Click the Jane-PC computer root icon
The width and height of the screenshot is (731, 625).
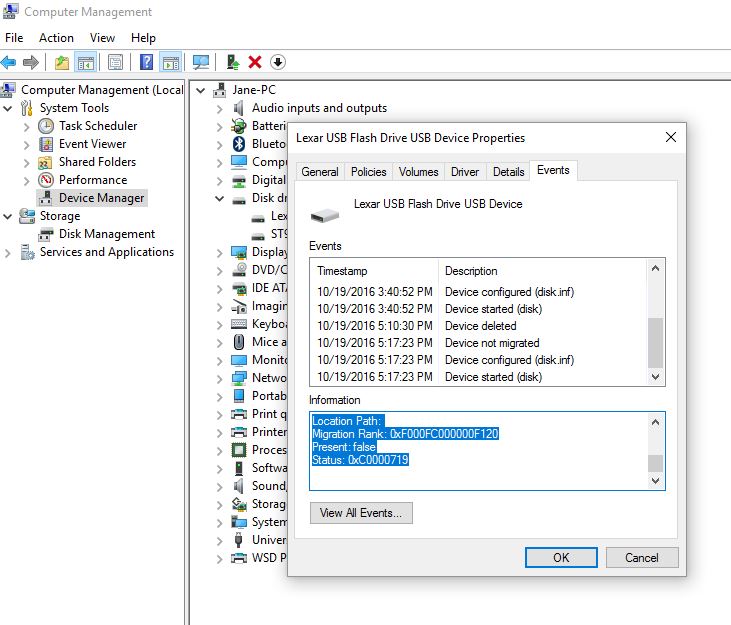point(220,90)
